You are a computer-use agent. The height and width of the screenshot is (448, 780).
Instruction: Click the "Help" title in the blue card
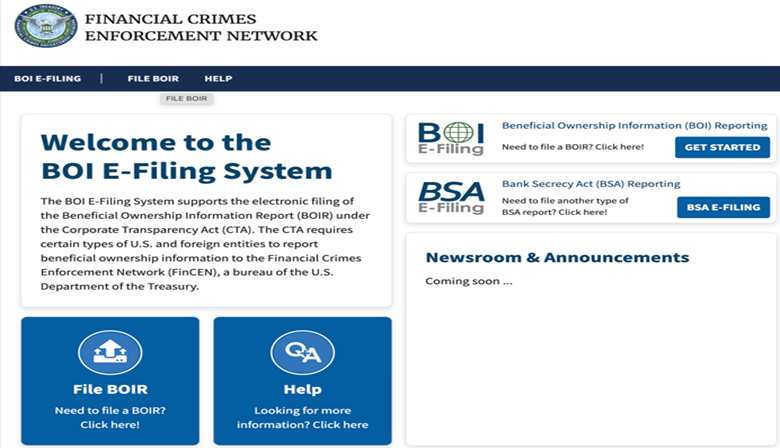(x=302, y=389)
